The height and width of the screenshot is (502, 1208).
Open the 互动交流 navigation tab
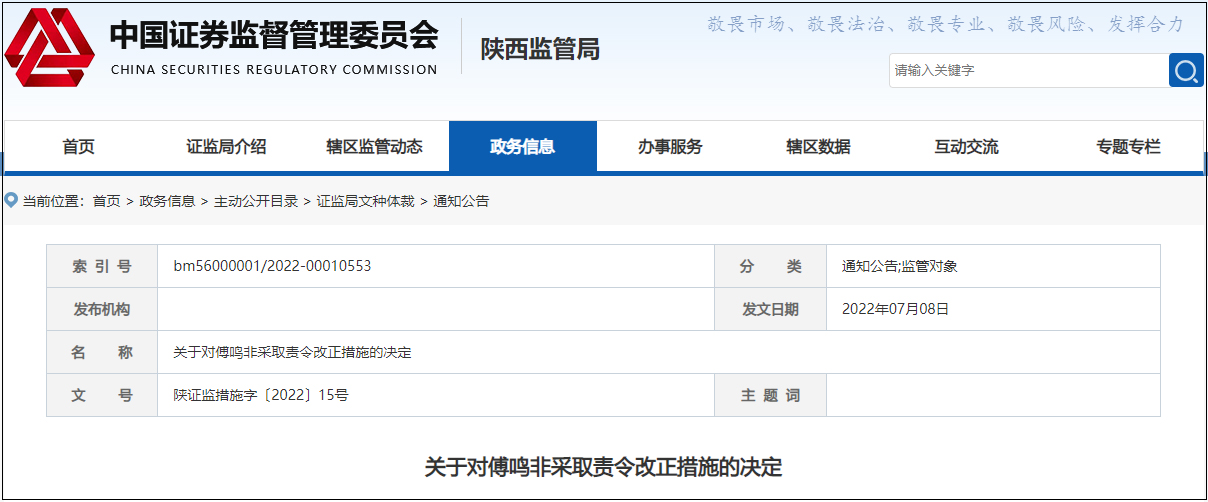pyautogui.click(x=967, y=147)
